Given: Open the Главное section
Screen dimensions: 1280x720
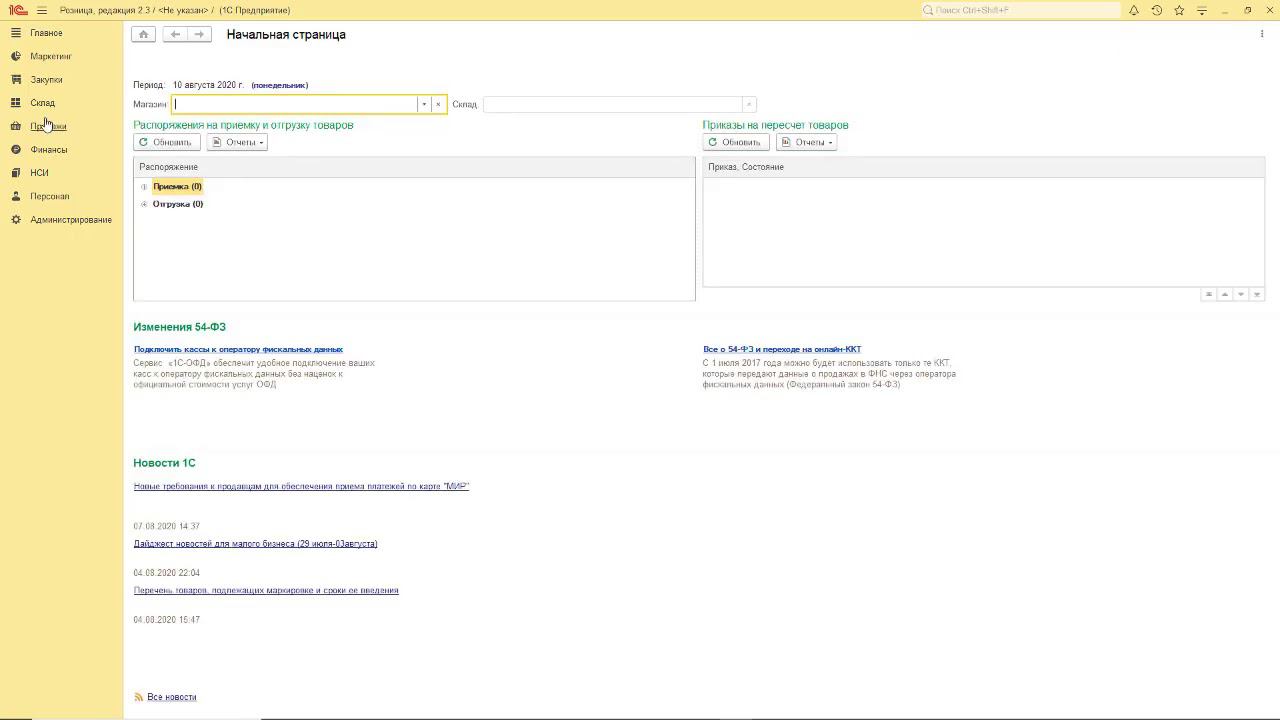Looking at the screenshot, I should point(46,33).
